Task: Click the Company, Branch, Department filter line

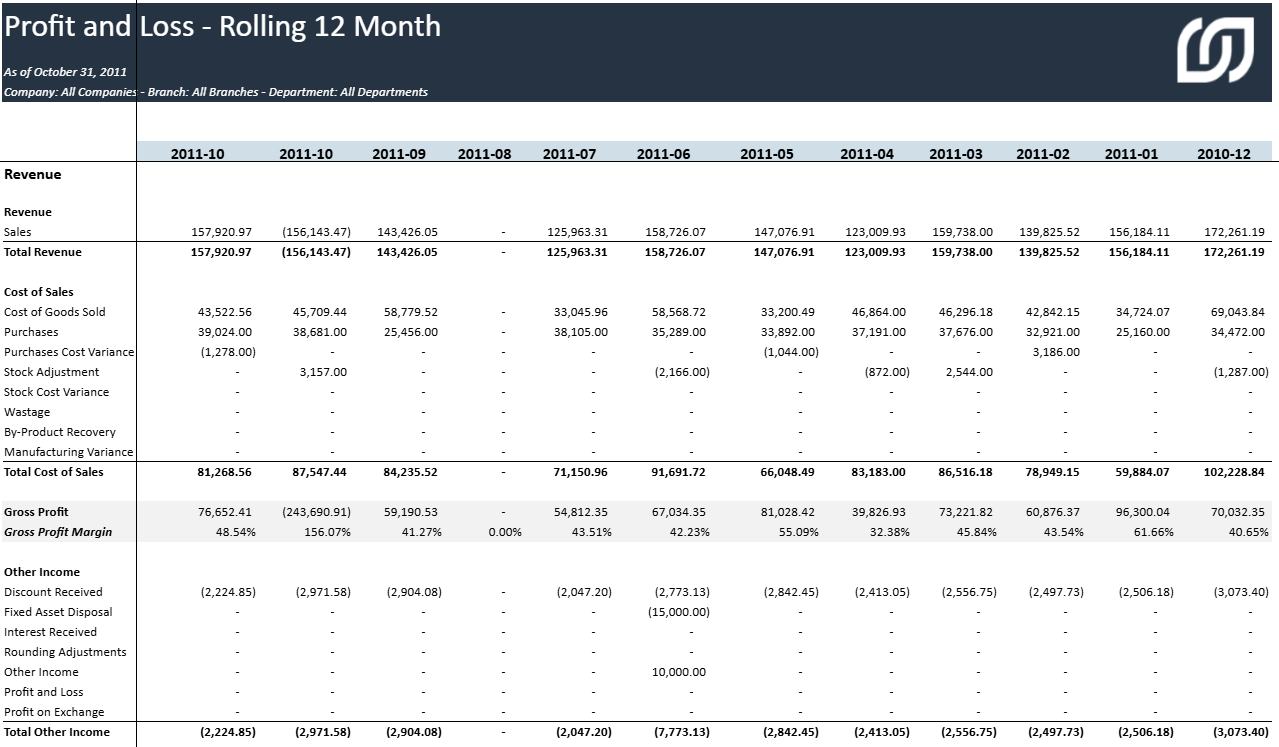Action: [x=215, y=92]
